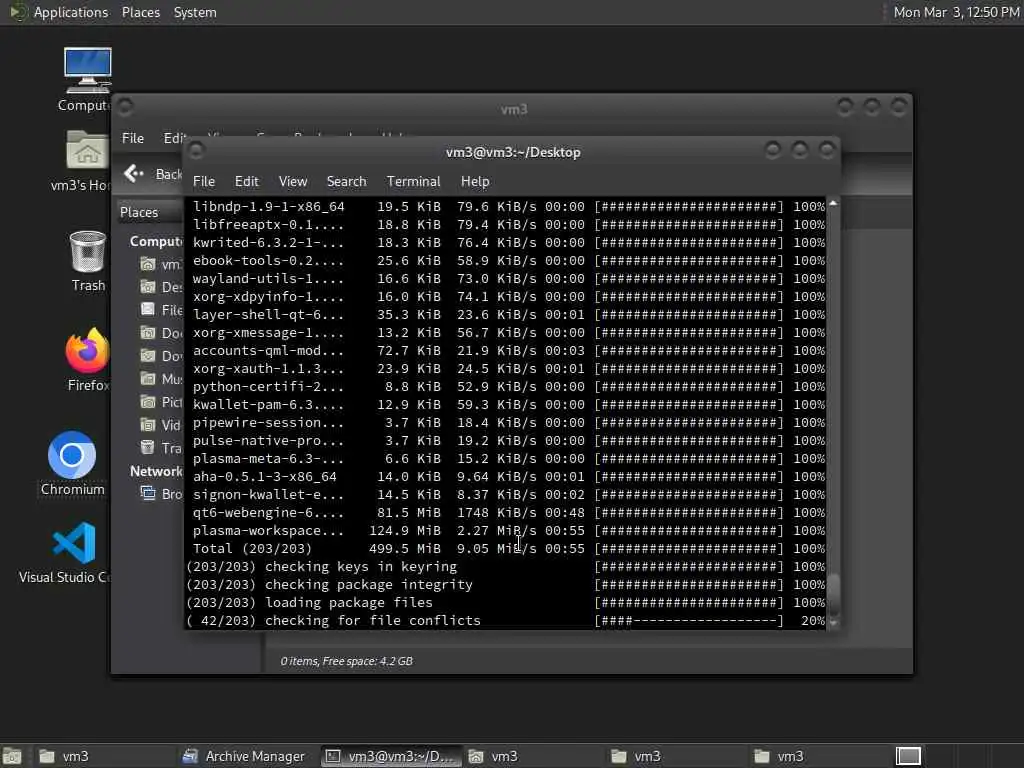Click the terminal scrollbar thumb
1024x768 pixels.
(x=833, y=592)
